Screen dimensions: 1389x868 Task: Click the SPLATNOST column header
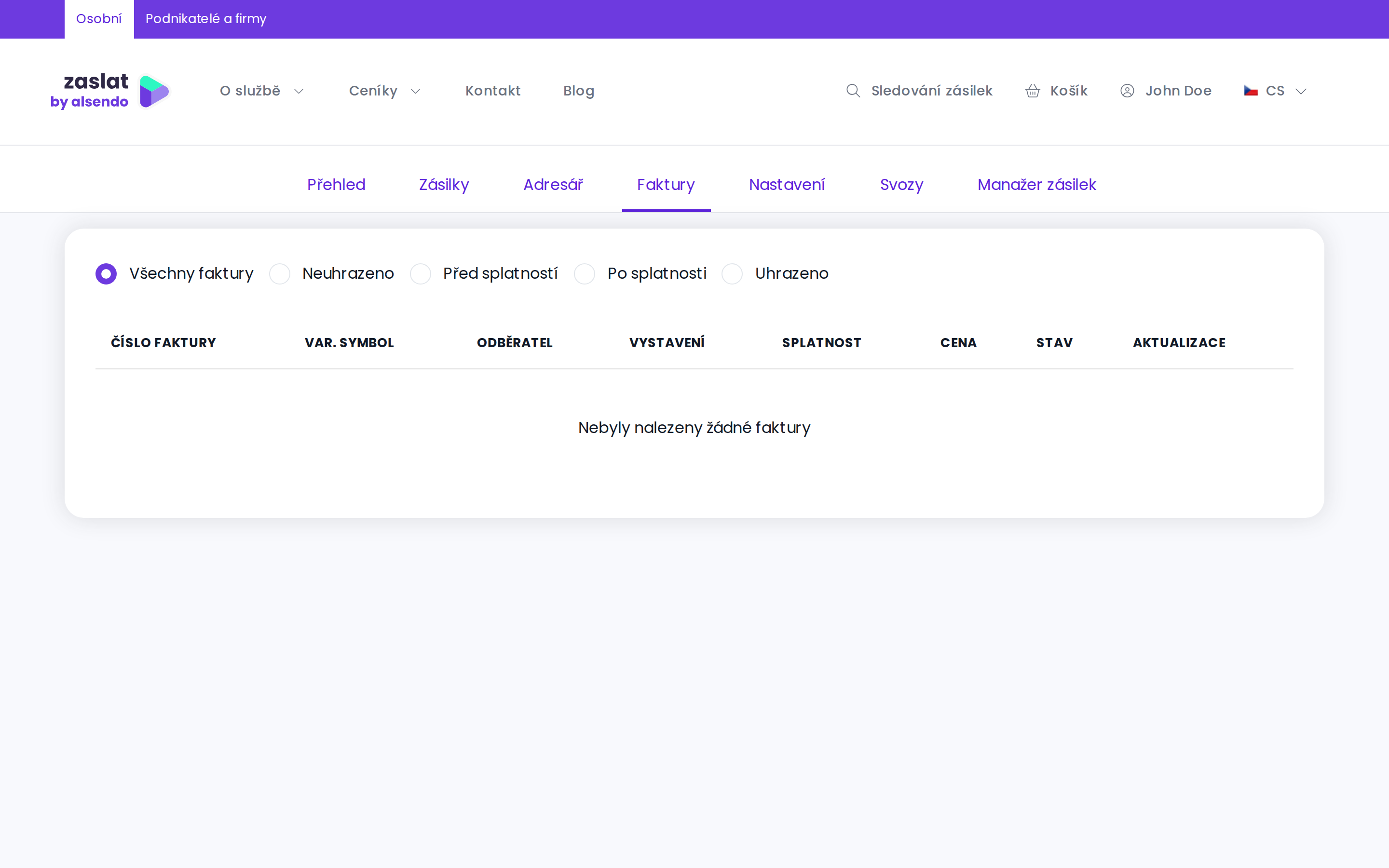pyautogui.click(x=821, y=343)
